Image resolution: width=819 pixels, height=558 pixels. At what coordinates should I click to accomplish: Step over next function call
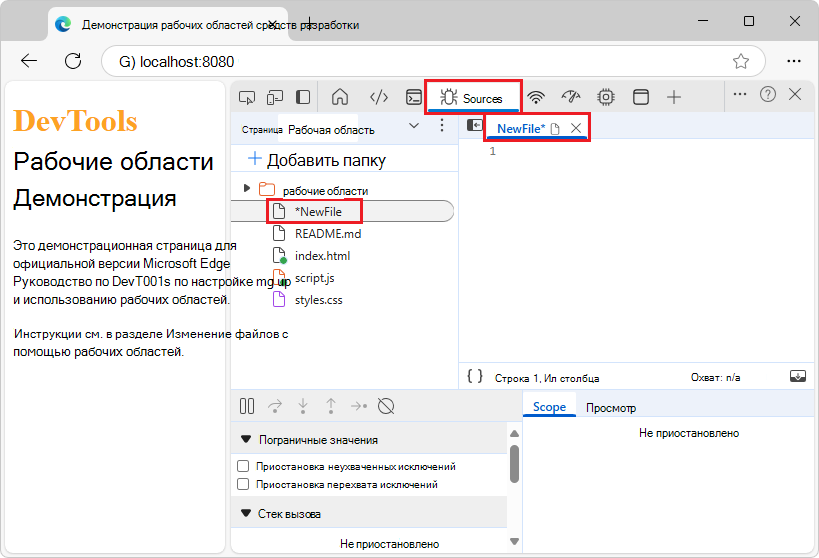pyautogui.click(x=275, y=406)
